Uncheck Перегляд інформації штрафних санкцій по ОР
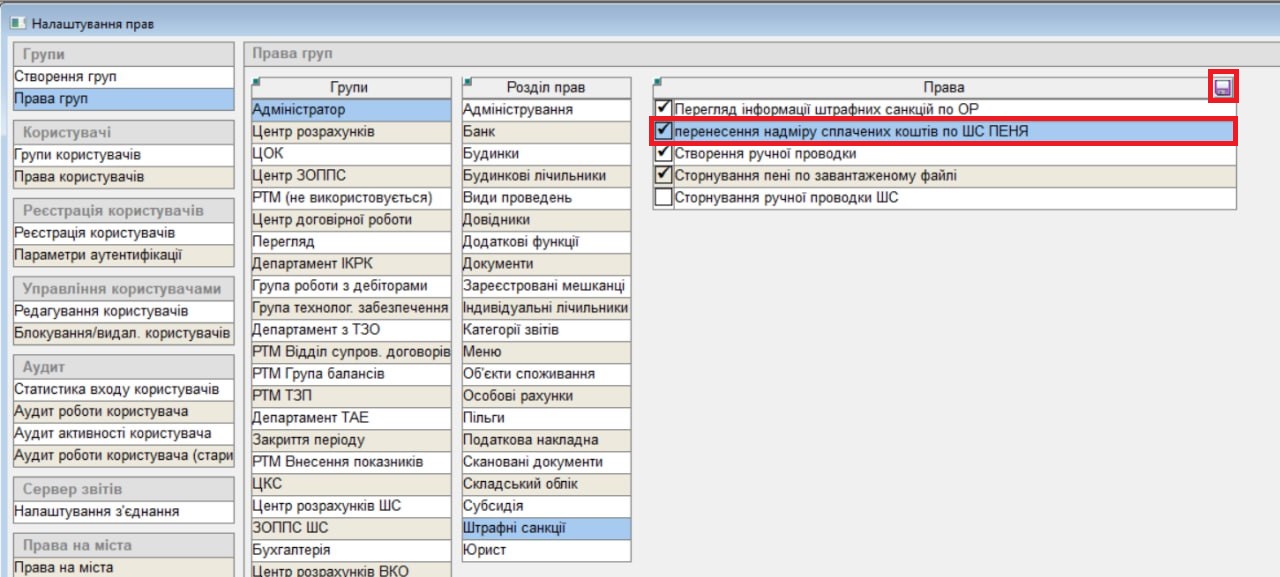Screen dimensions: 1280x577 click(663, 109)
